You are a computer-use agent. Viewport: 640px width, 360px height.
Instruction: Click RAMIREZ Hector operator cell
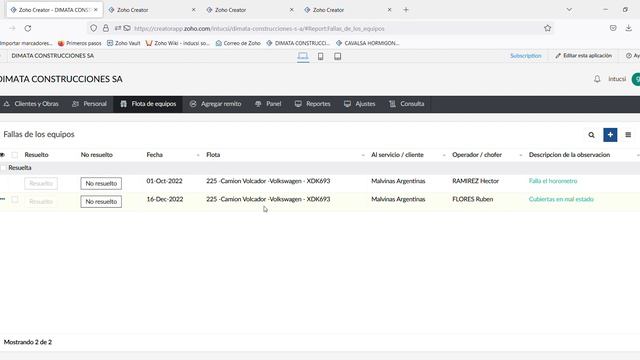476,181
